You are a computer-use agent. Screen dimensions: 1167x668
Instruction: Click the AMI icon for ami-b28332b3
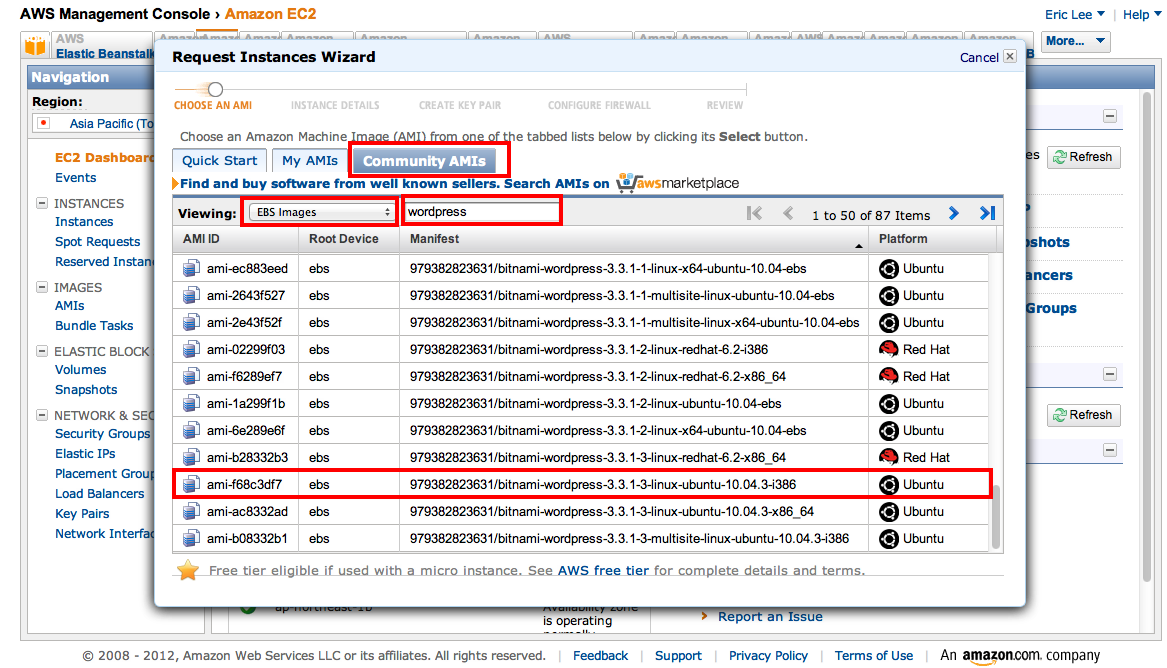tap(191, 457)
